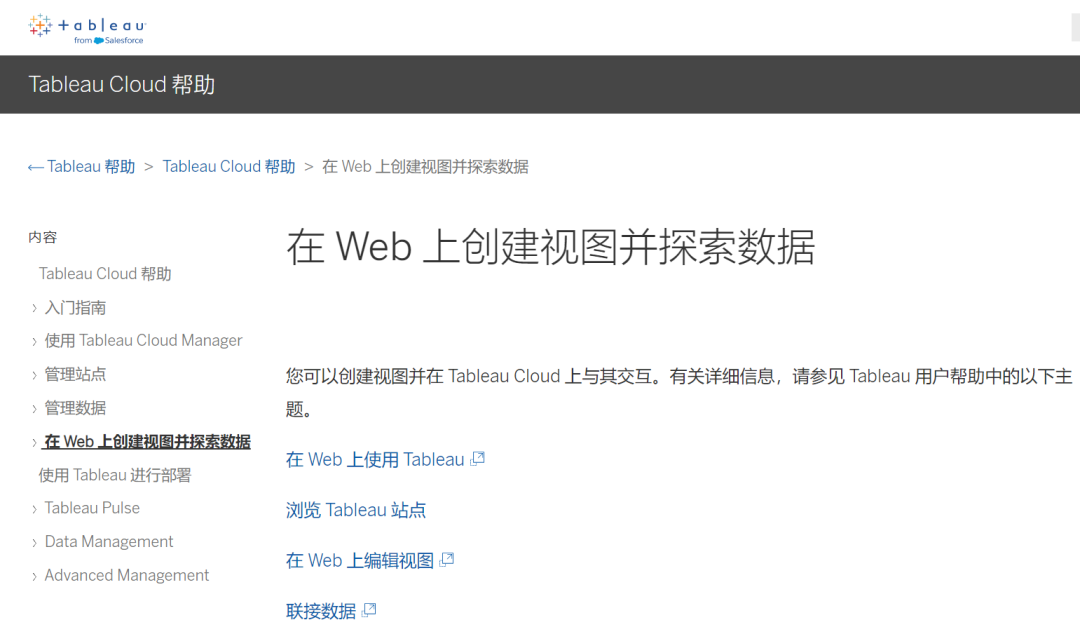Select Data Management in the sidebar
The image size is (1080, 634).
click(x=109, y=542)
